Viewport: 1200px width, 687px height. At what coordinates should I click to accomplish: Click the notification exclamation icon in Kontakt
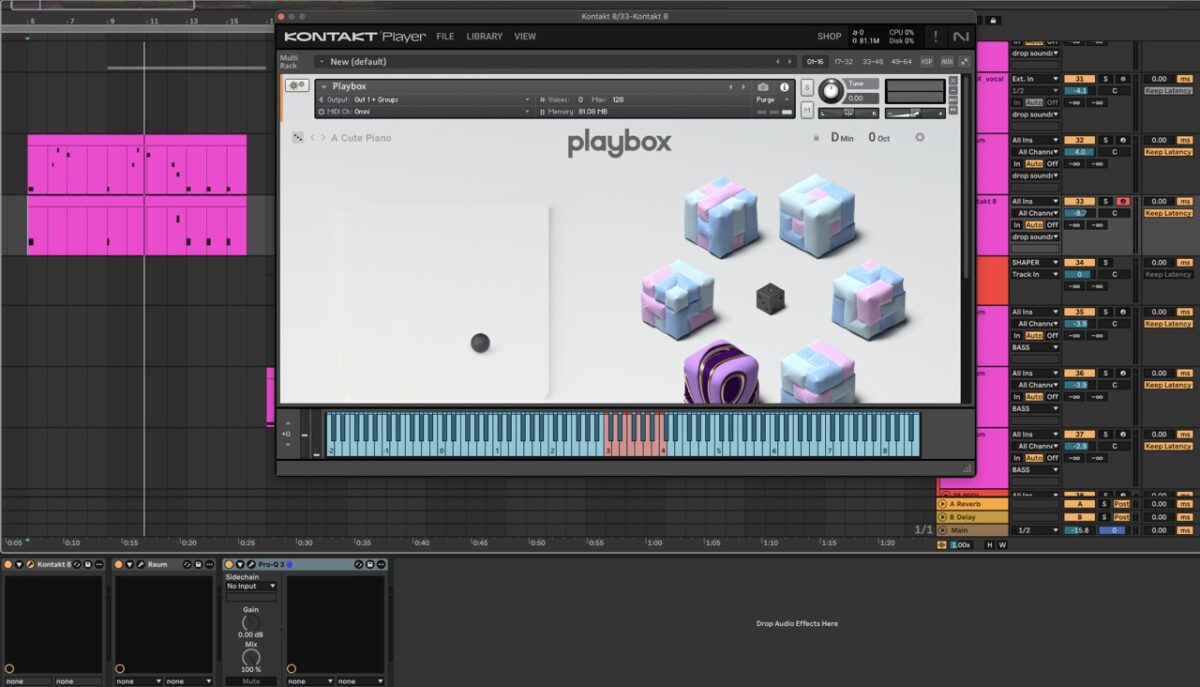coord(935,37)
